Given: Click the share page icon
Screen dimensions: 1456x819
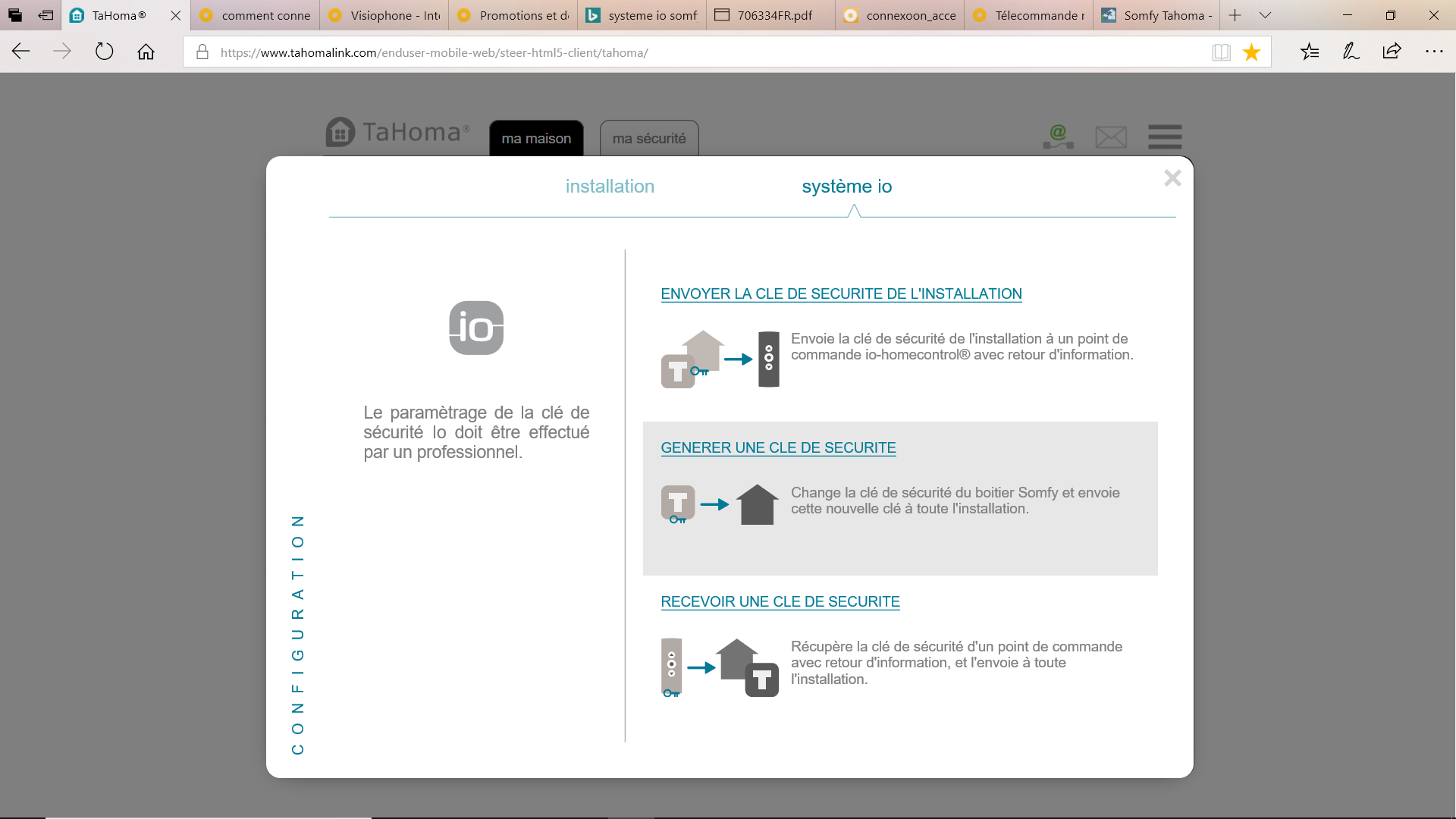Looking at the screenshot, I should pyautogui.click(x=1392, y=52).
